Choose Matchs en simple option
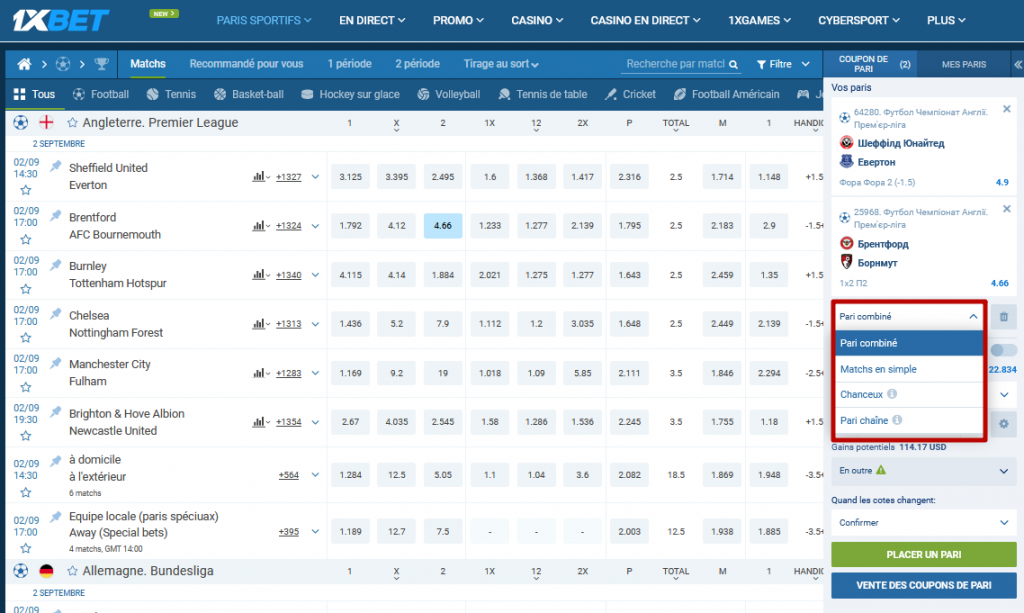This screenshot has height=613, width=1024. 909,369
